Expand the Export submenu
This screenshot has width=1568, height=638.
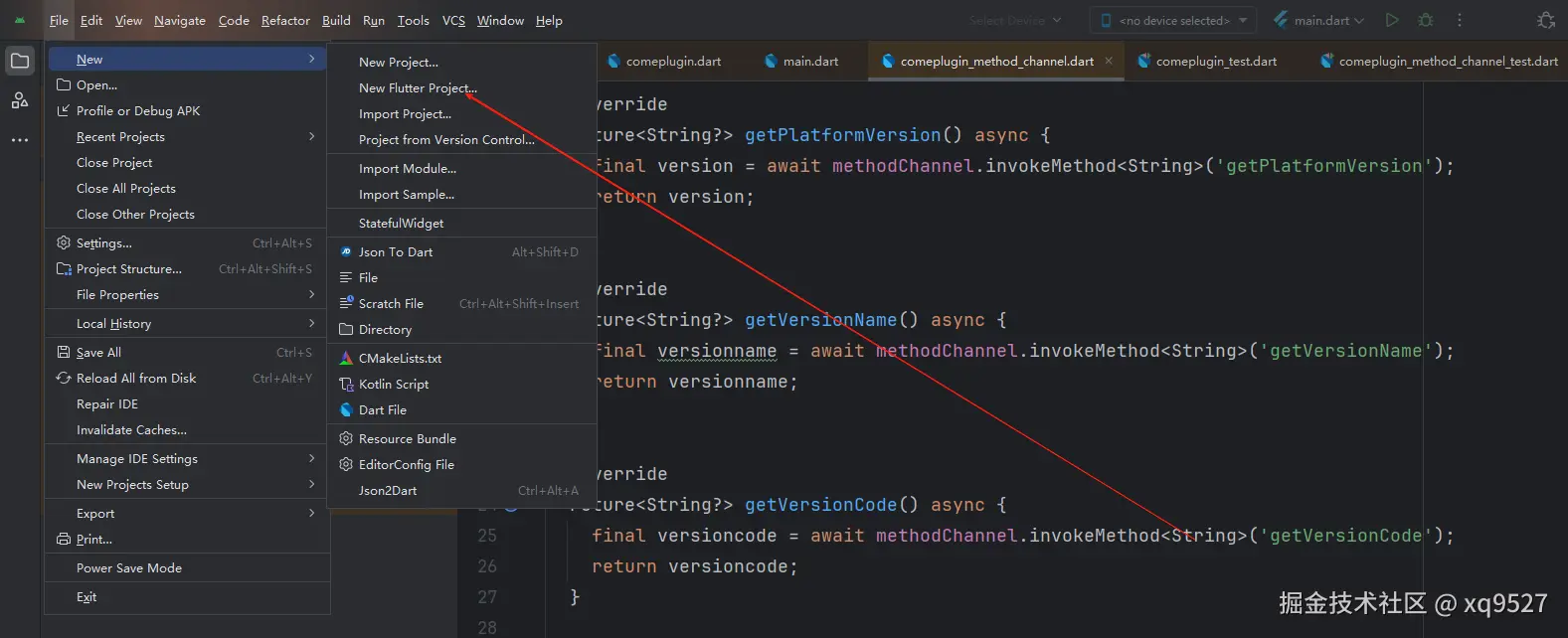coord(187,513)
